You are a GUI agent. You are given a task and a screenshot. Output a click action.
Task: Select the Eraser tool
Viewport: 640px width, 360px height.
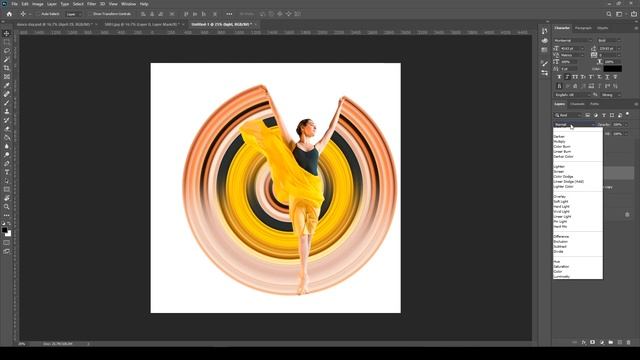click(7, 129)
